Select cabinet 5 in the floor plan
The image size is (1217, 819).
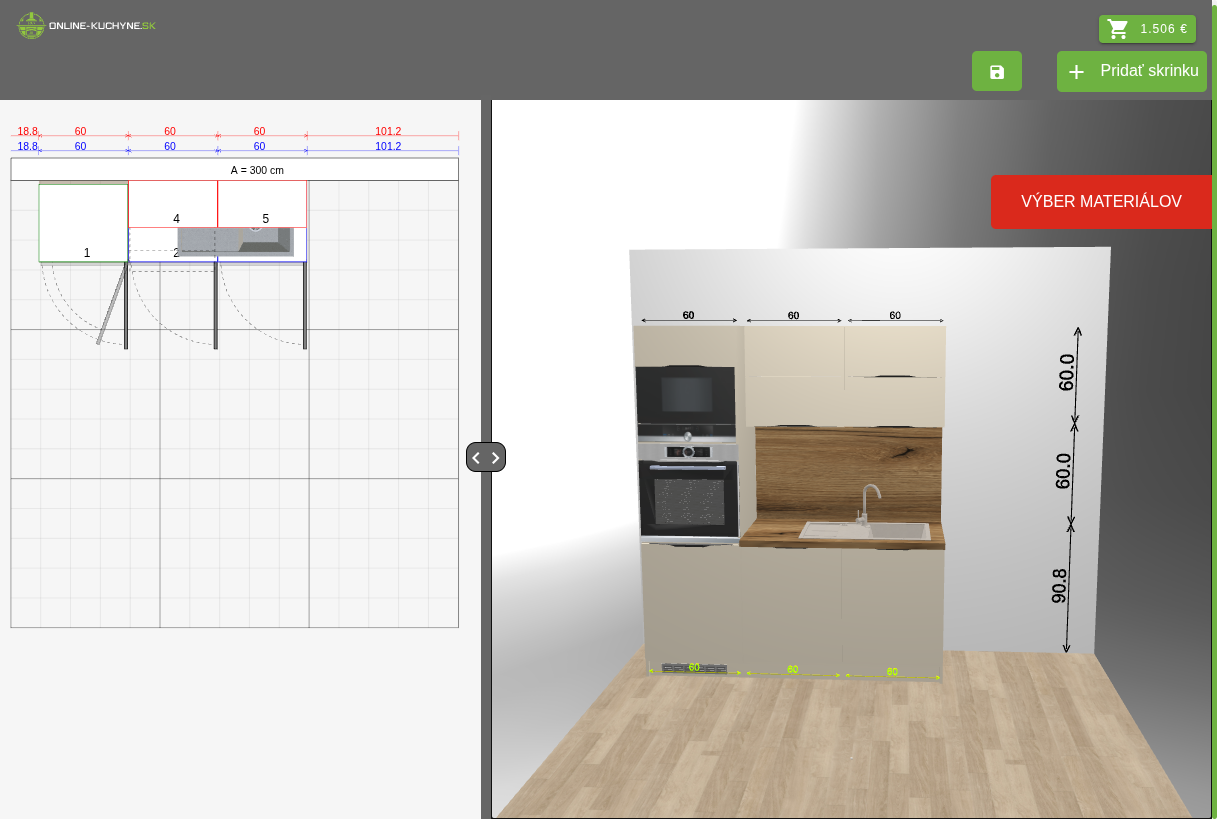262,204
